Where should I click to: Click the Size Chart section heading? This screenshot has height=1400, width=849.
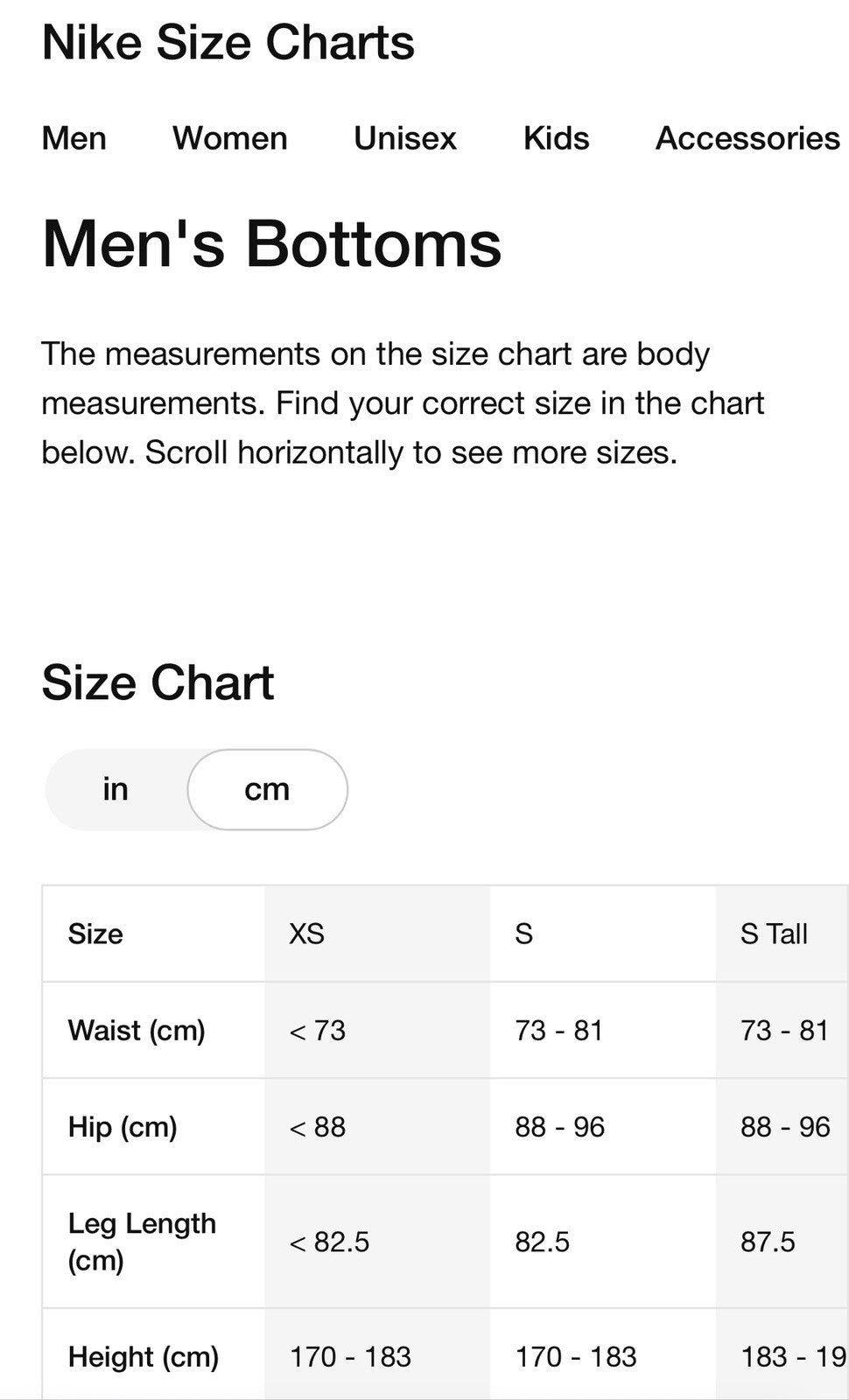[x=158, y=682]
